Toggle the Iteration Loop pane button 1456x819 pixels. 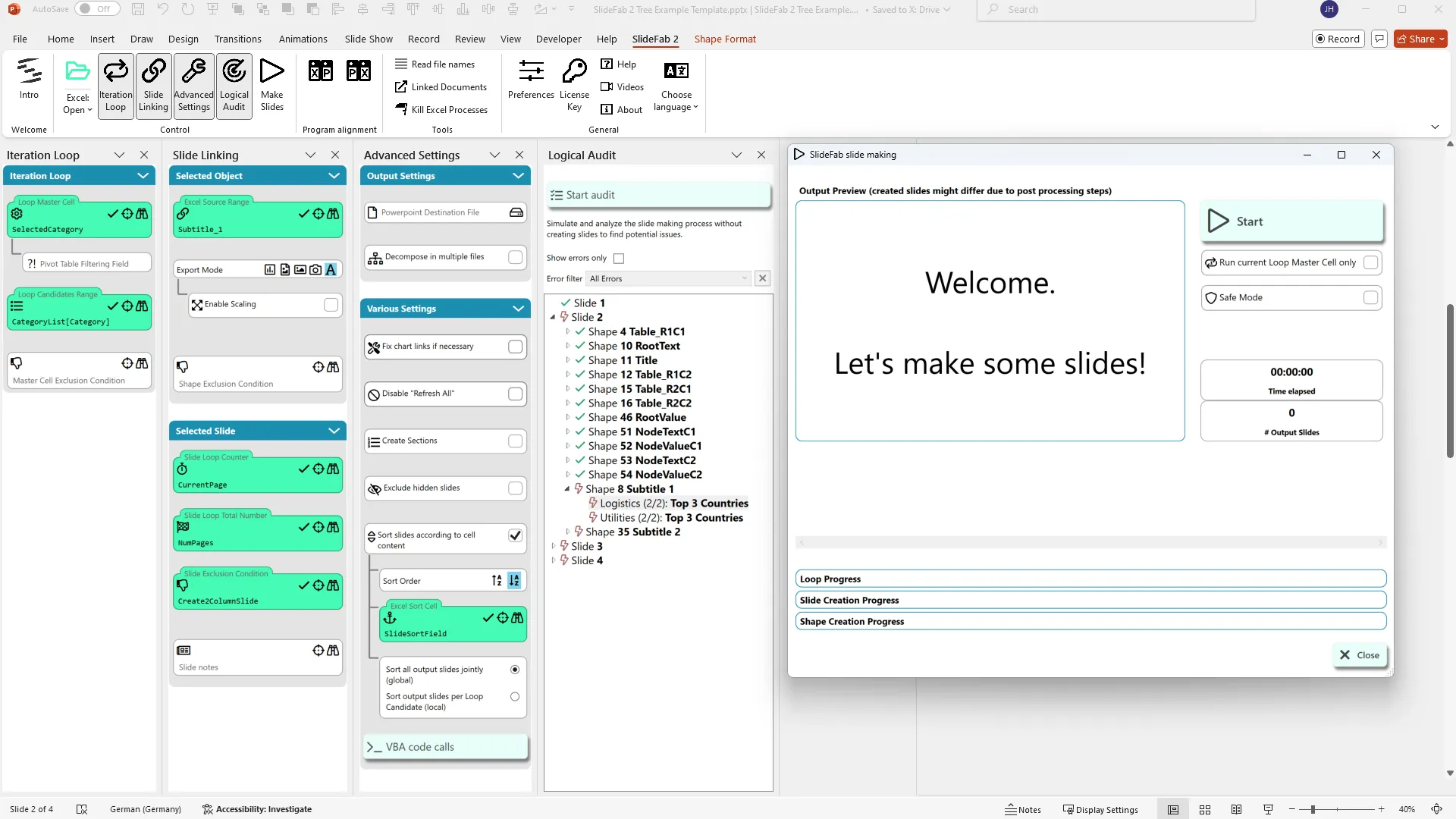point(115,86)
